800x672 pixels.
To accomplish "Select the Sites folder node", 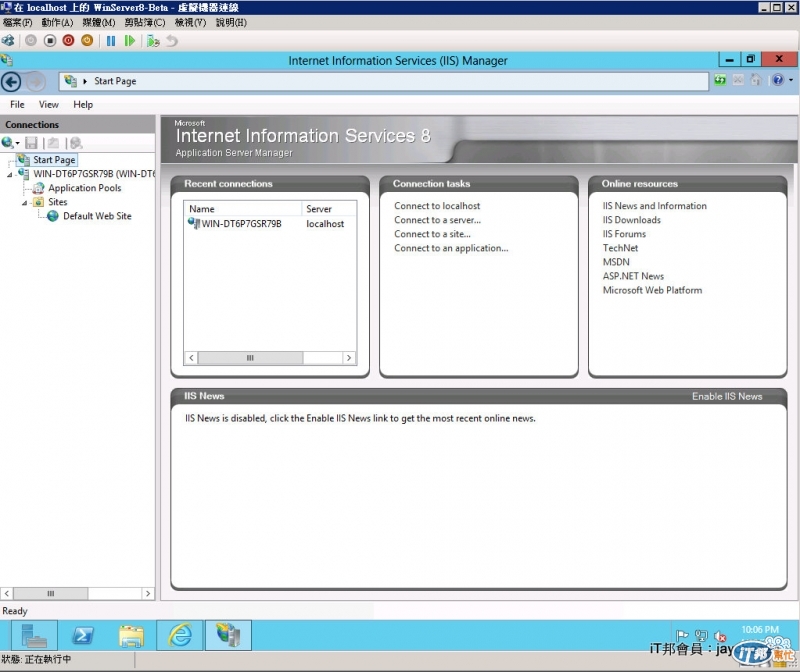I will tap(58, 202).
